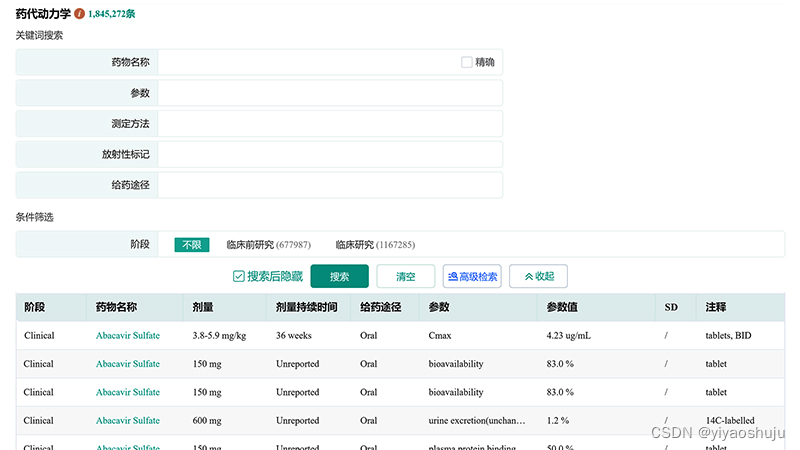Select the 1,845,272条 record count
This screenshot has height=450, width=800.
[x=111, y=14]
